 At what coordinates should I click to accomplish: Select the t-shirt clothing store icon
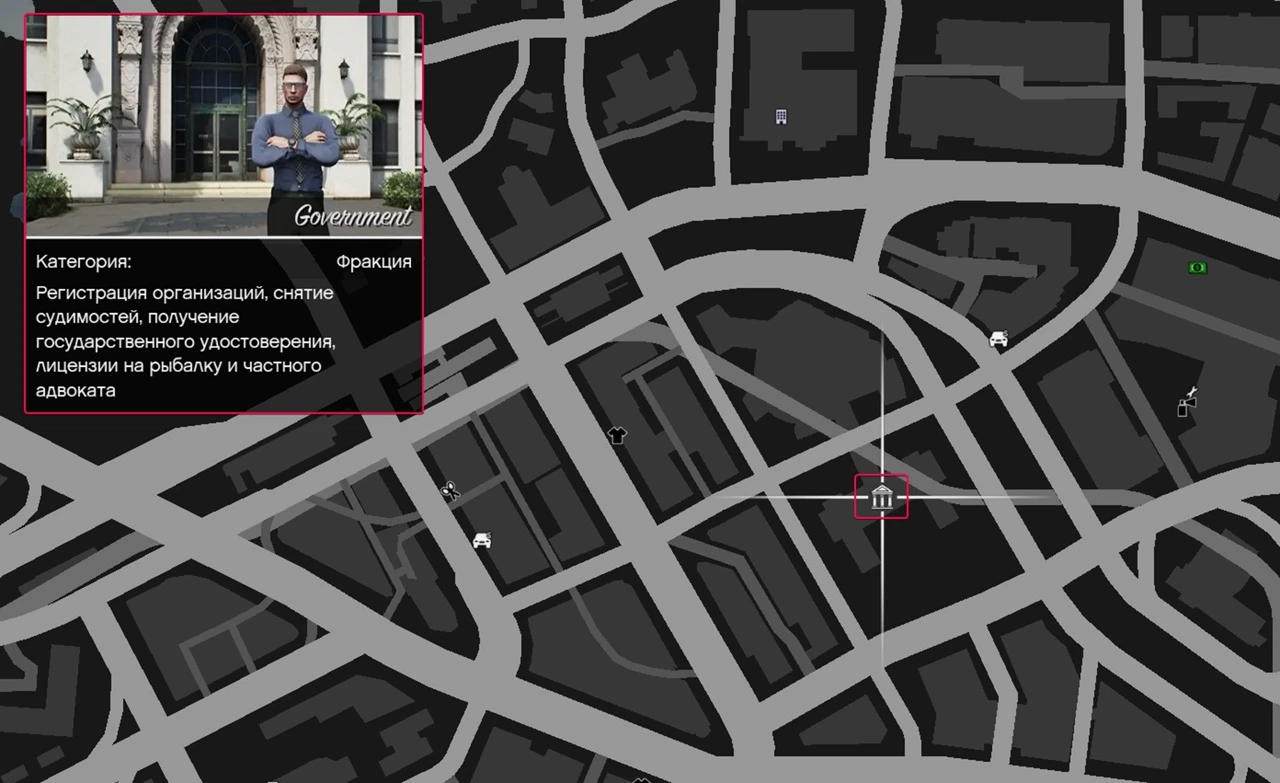(617, 435)
